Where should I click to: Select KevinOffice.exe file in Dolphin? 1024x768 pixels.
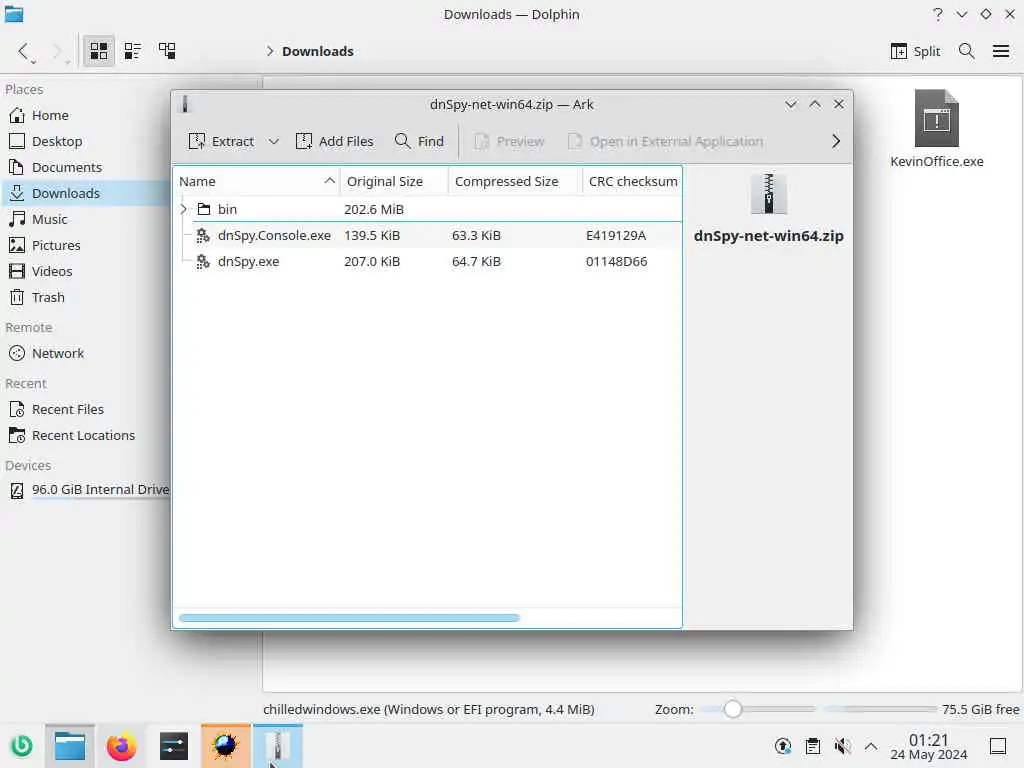click(936, 129)
